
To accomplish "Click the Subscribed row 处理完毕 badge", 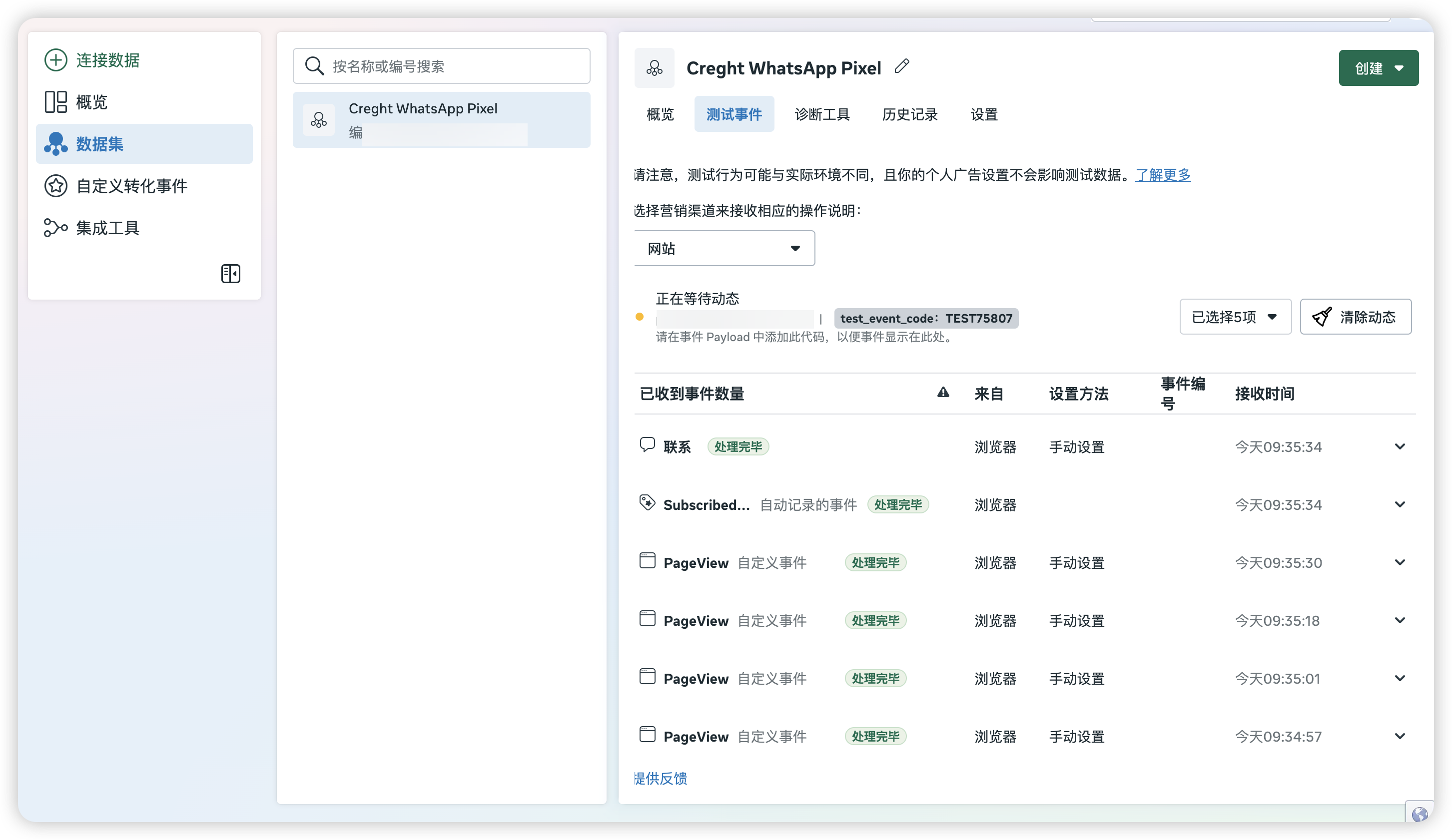I will [x=898, y=505].
